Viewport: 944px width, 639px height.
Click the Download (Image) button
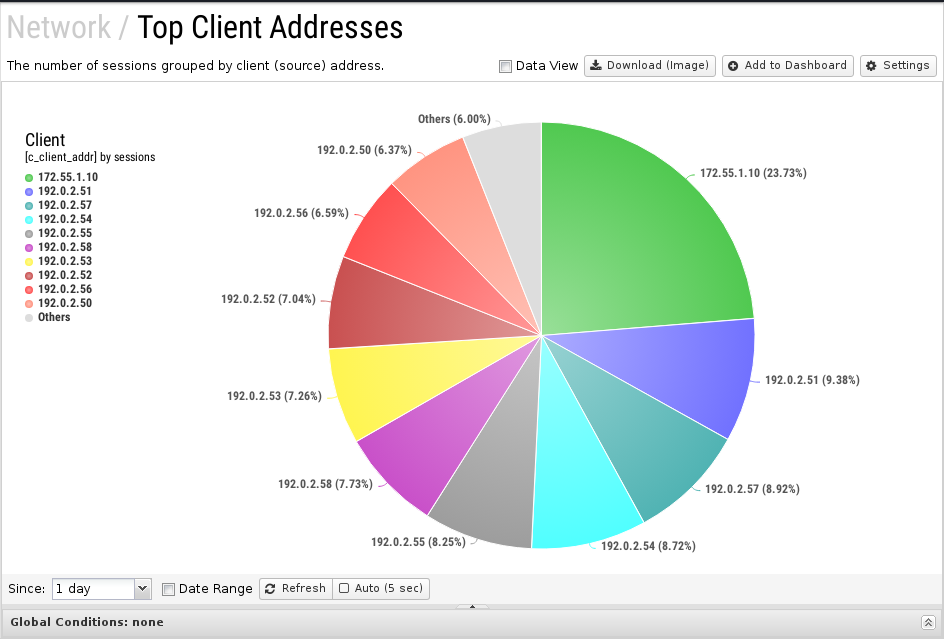(x=649, y=66)
